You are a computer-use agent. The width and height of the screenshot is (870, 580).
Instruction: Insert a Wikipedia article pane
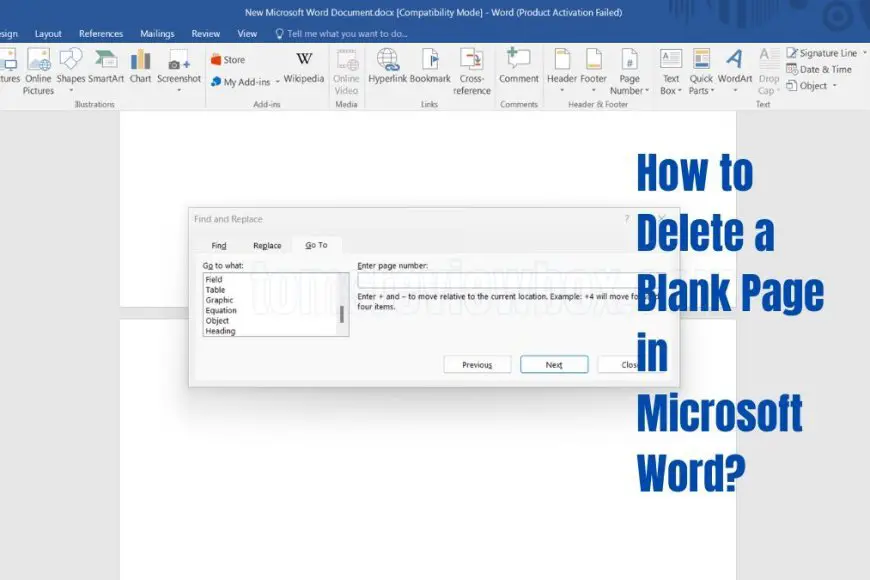tap(304, 70)
